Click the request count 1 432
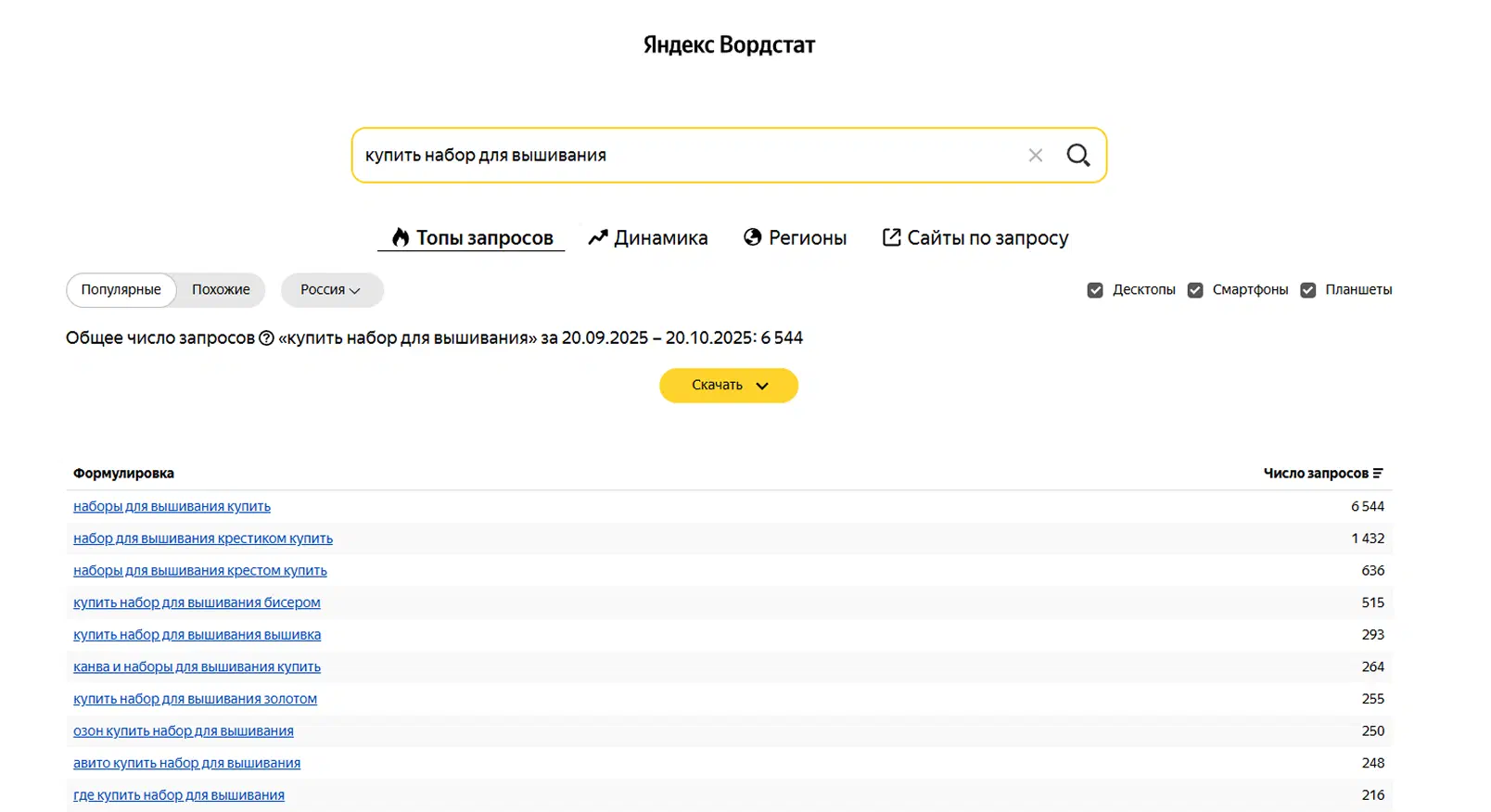 [x=1368, y=539]
